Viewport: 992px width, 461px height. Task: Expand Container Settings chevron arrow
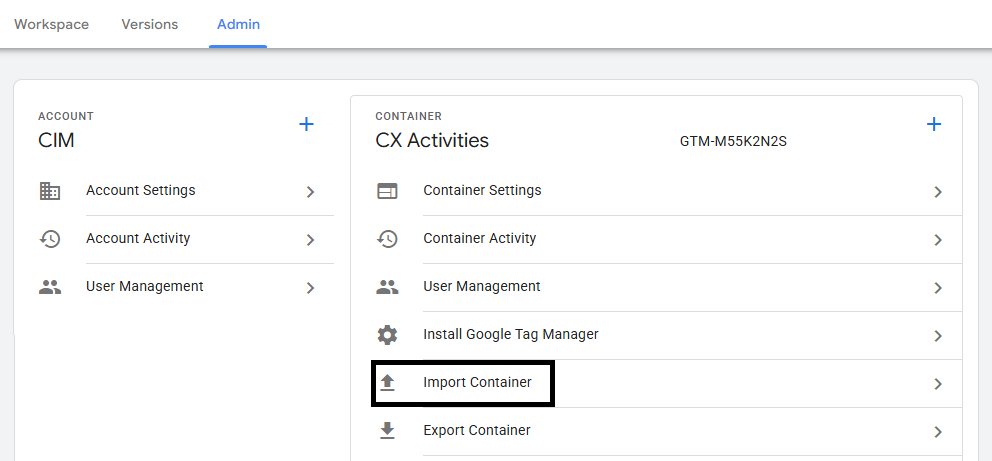(938, 192)
